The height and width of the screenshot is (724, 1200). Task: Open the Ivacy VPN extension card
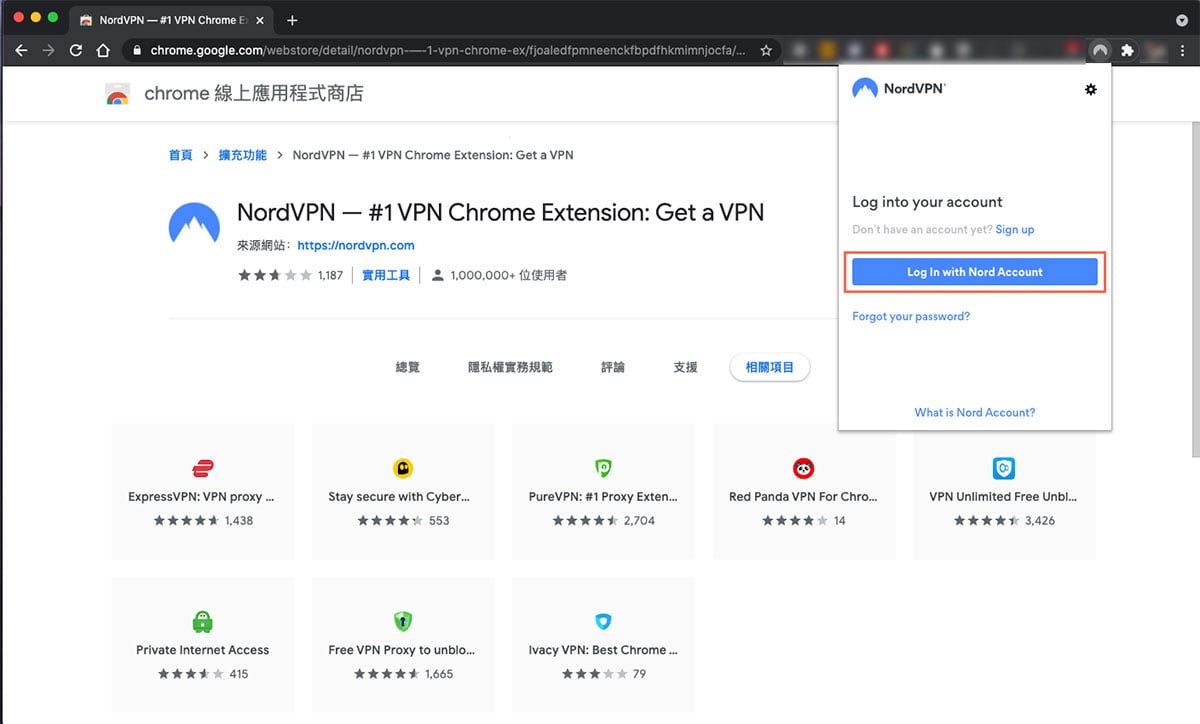tap(603, 644)
